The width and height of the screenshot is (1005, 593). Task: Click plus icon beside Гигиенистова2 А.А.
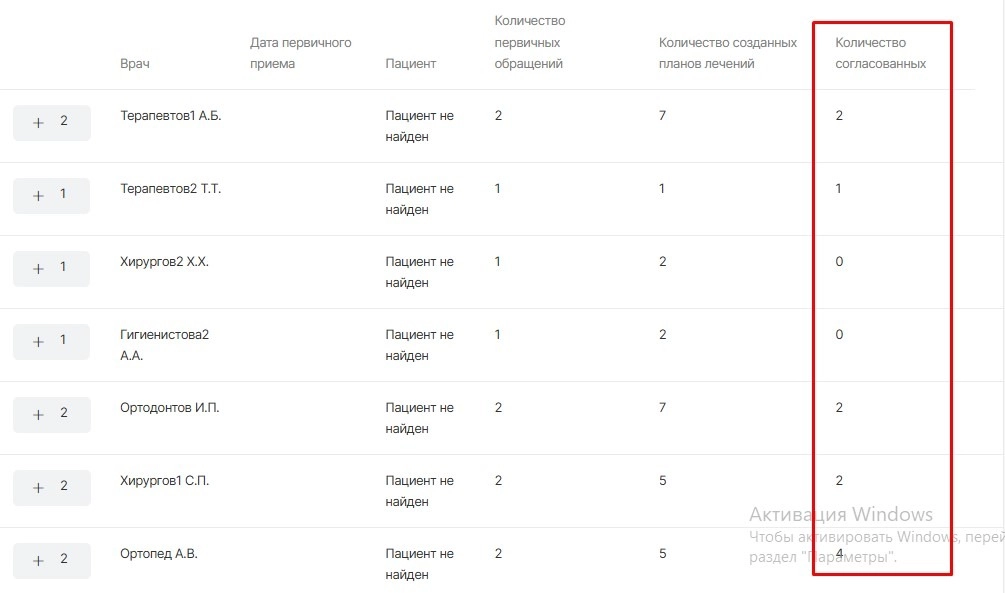[39, 342]
